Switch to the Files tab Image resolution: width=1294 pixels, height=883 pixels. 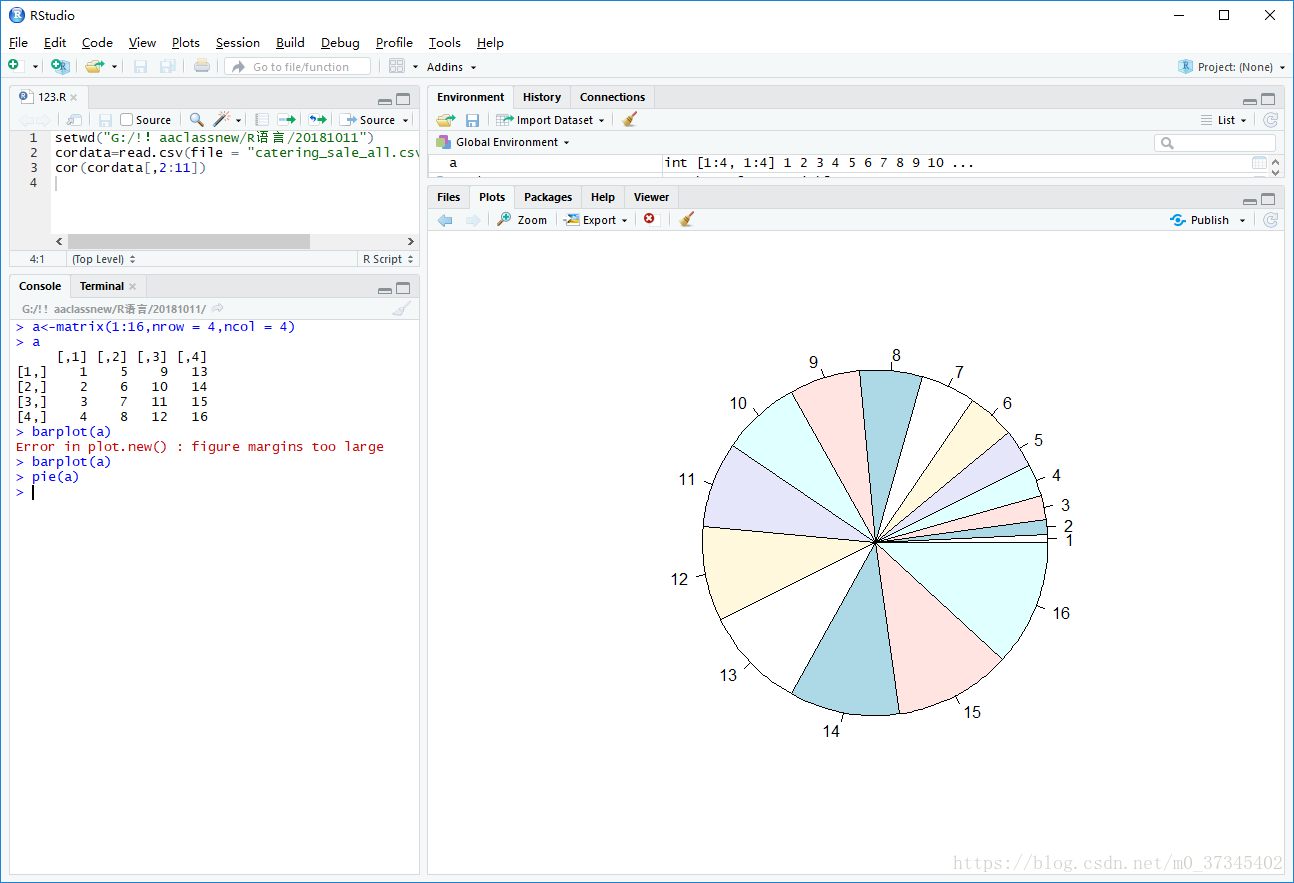click(449, 197)
